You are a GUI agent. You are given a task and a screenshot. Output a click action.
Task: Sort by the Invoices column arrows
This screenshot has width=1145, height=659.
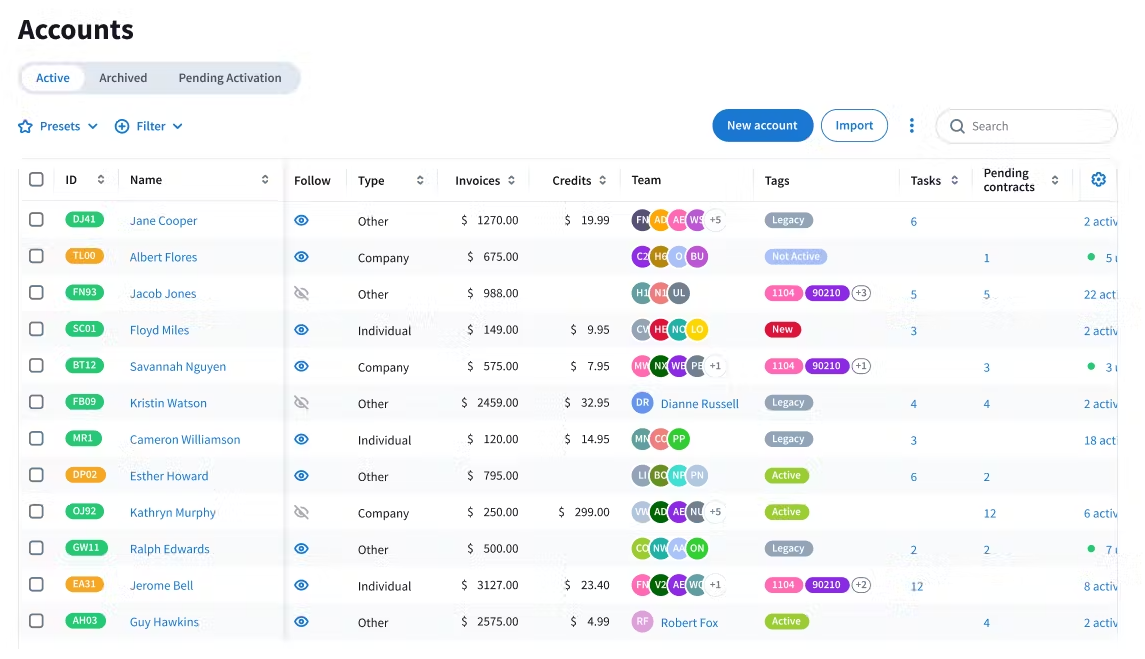point(511,180)
